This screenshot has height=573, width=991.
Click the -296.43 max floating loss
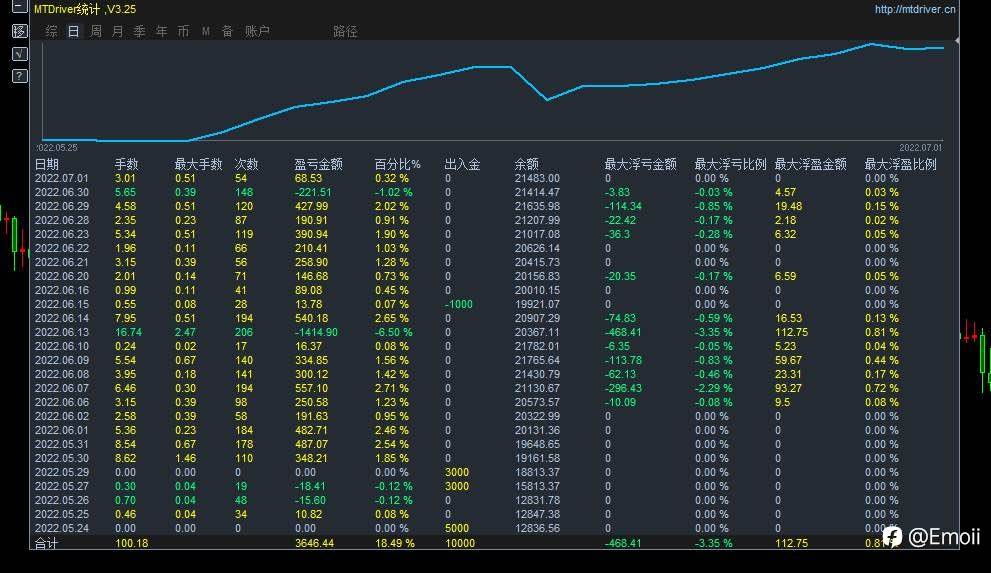(x=623, y=389)
